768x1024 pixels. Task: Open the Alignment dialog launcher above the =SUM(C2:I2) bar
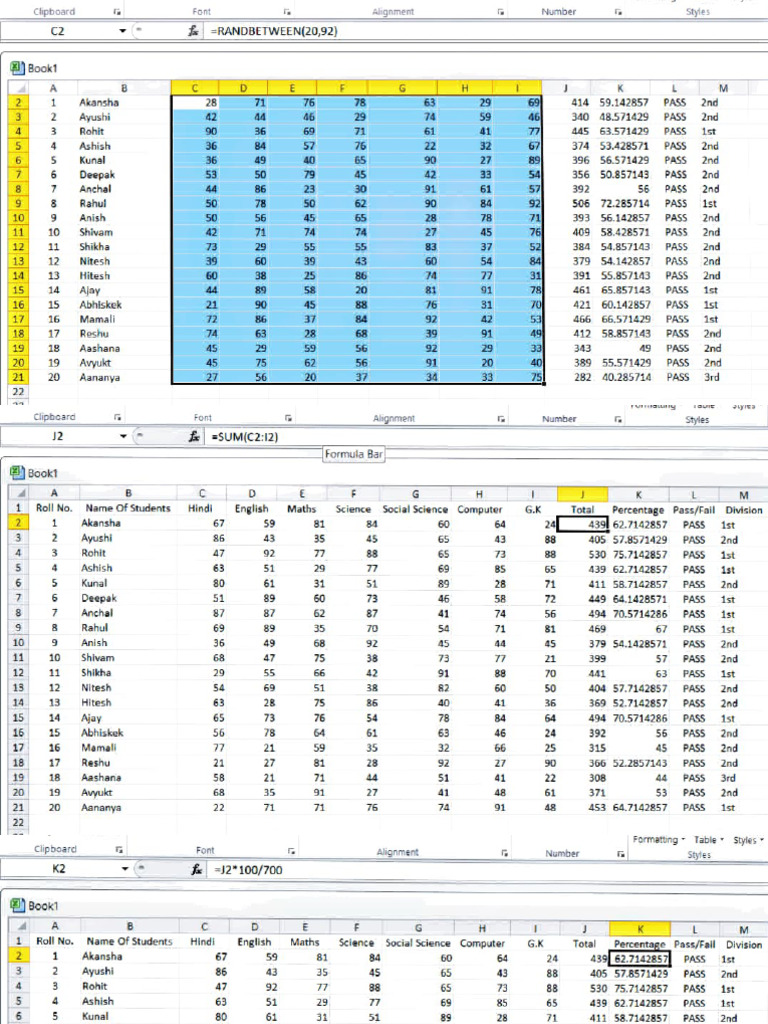[x=501, y=419]
